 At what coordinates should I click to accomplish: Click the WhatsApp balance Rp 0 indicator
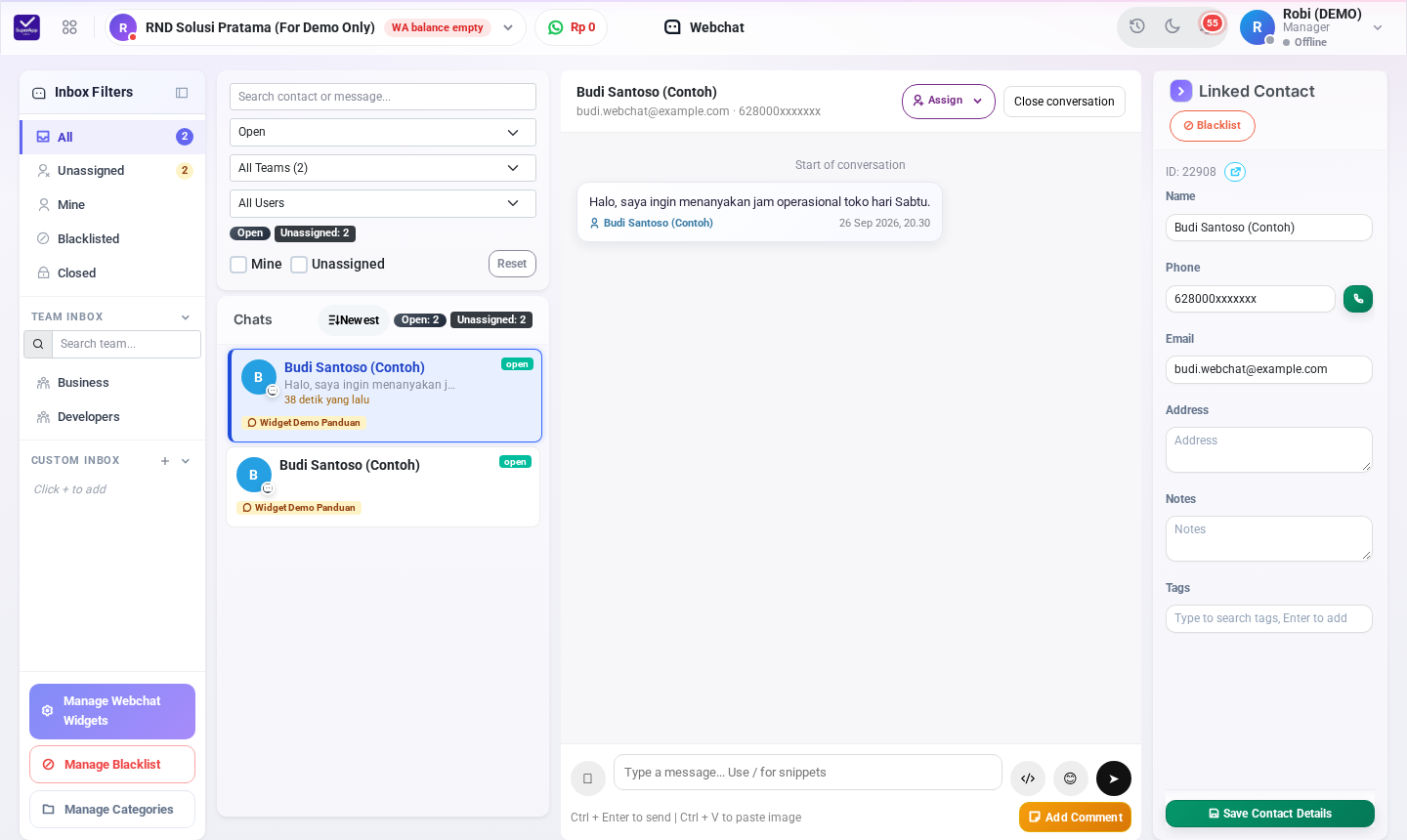click(572, 27)
